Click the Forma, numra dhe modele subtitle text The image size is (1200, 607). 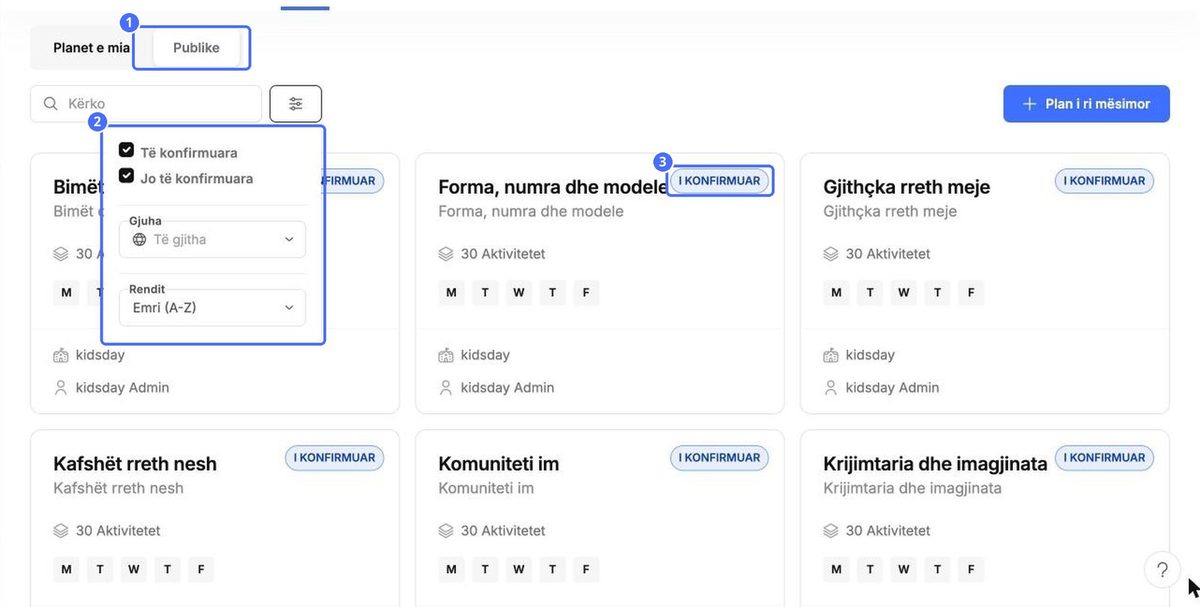point(531,212)
